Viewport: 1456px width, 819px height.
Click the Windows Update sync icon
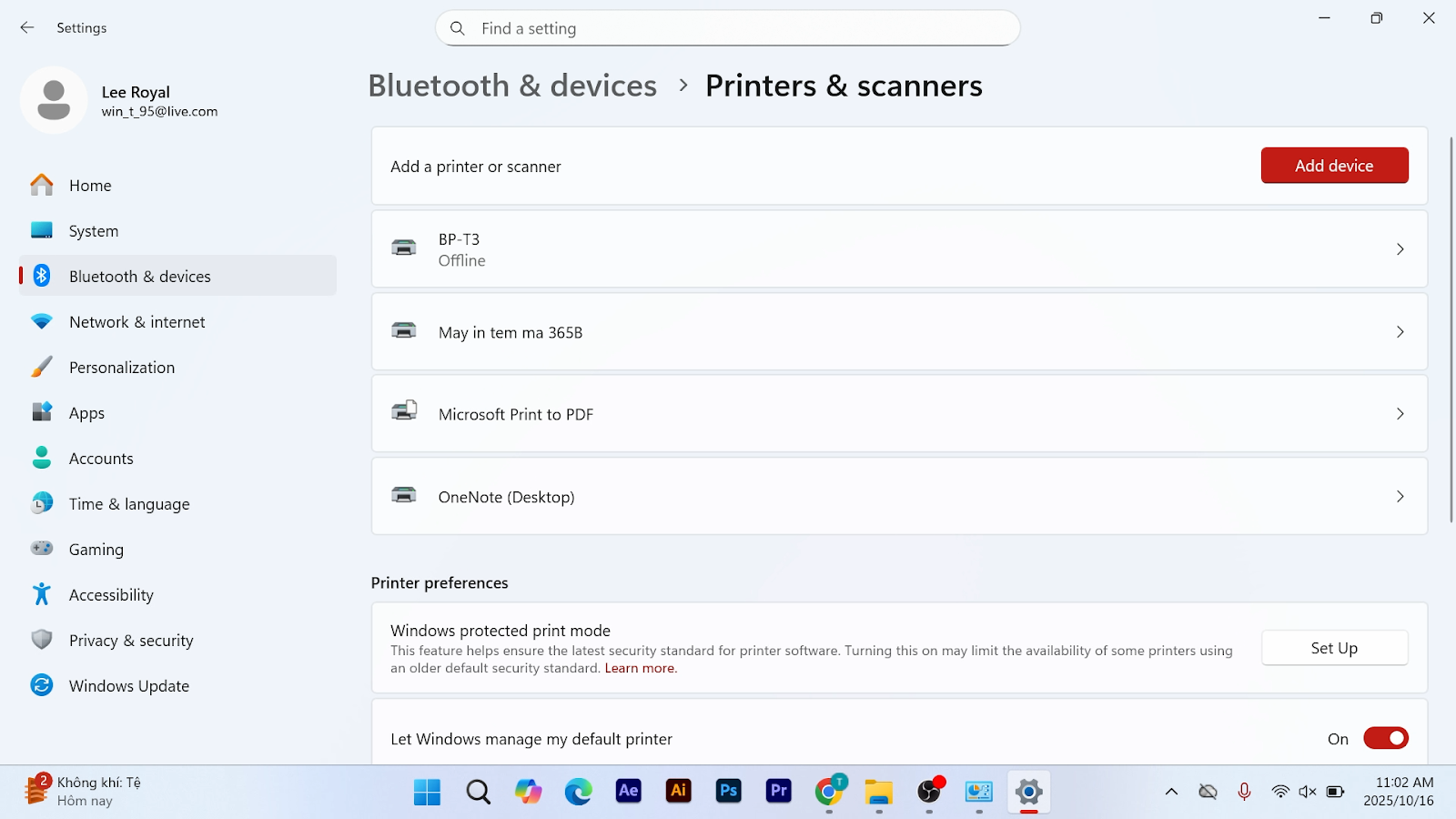pyautogui.click(x=42, y=685)
